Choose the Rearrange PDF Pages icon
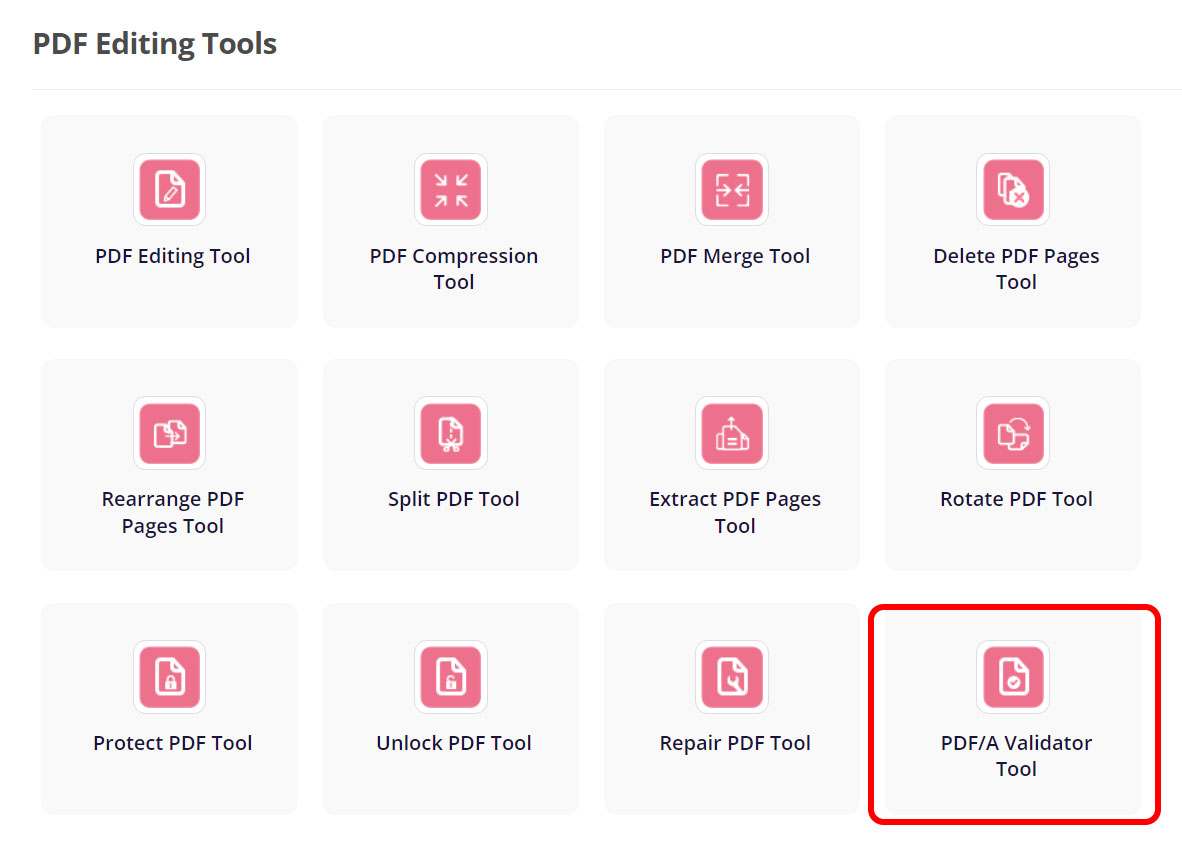The width and height of the screenshot is (1182, 841). [x=169, y=433]
